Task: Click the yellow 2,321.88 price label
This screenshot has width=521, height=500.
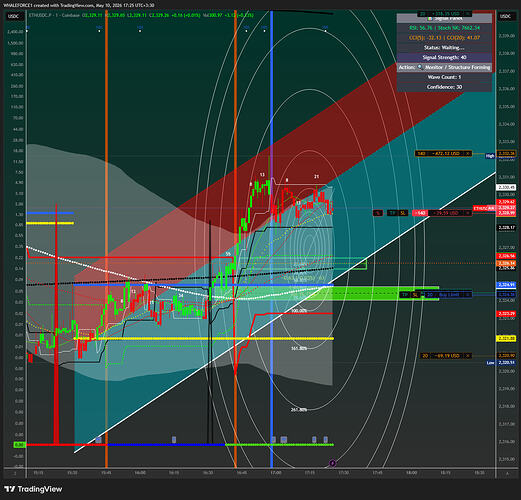Action: 506,339
